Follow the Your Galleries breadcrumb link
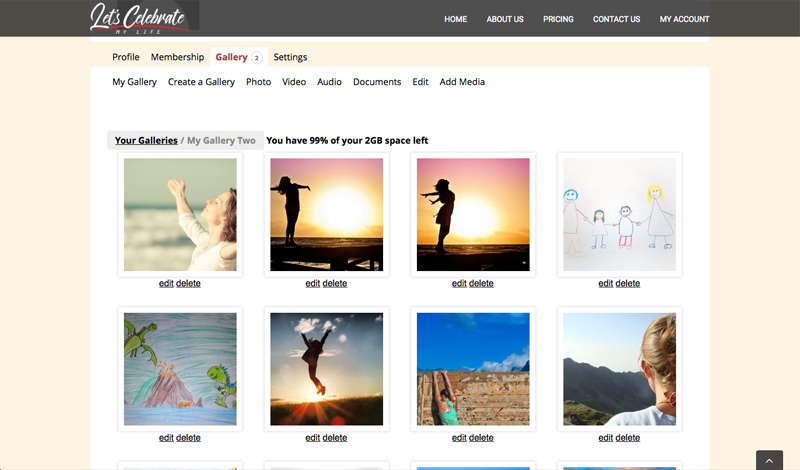Viewport: 800px width, 470px height. tap(146, 140)
